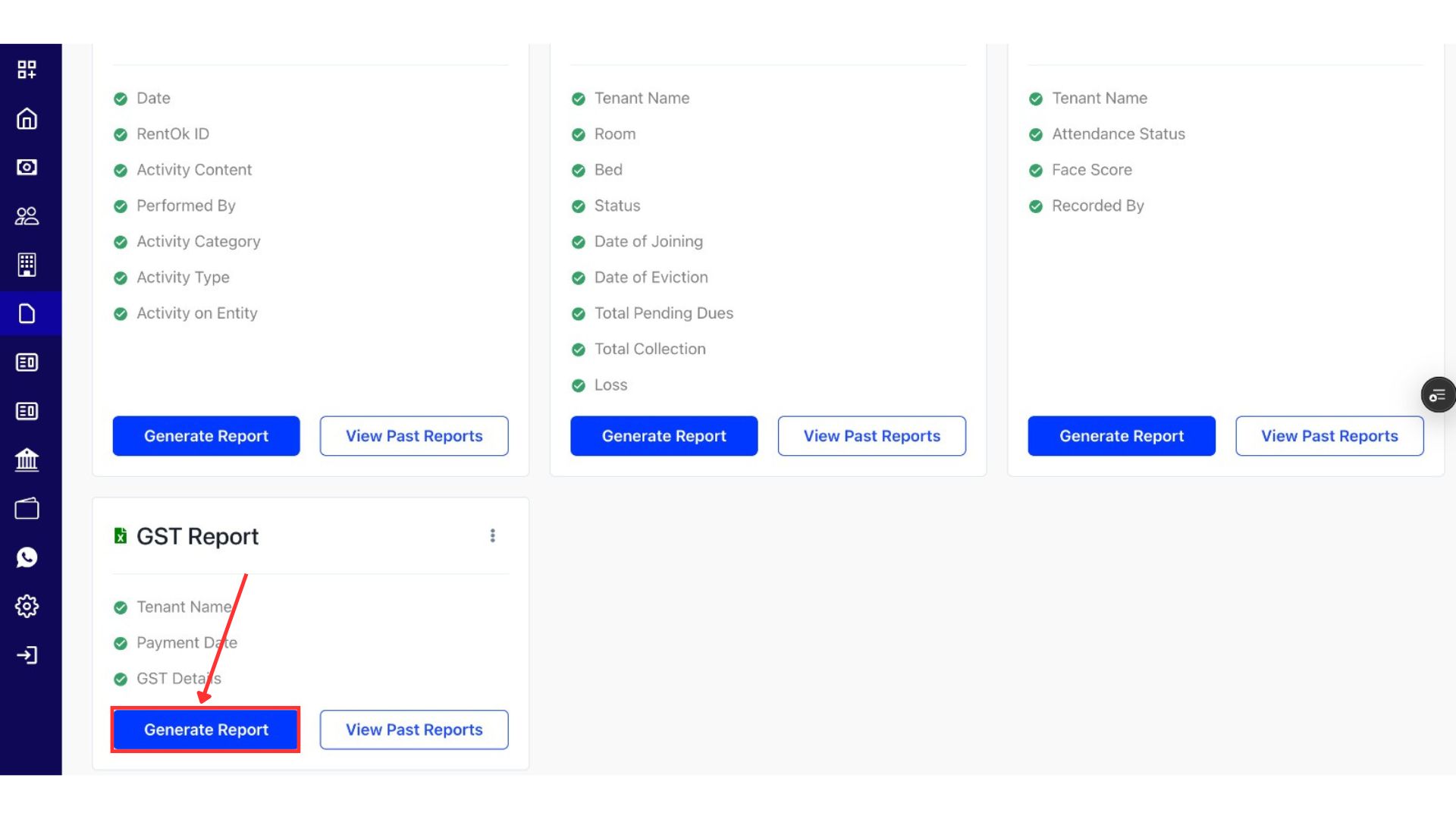Go to Home via sidebar house icon
The width and height of the screenshot is (1456, 819).
pos(27,119)
